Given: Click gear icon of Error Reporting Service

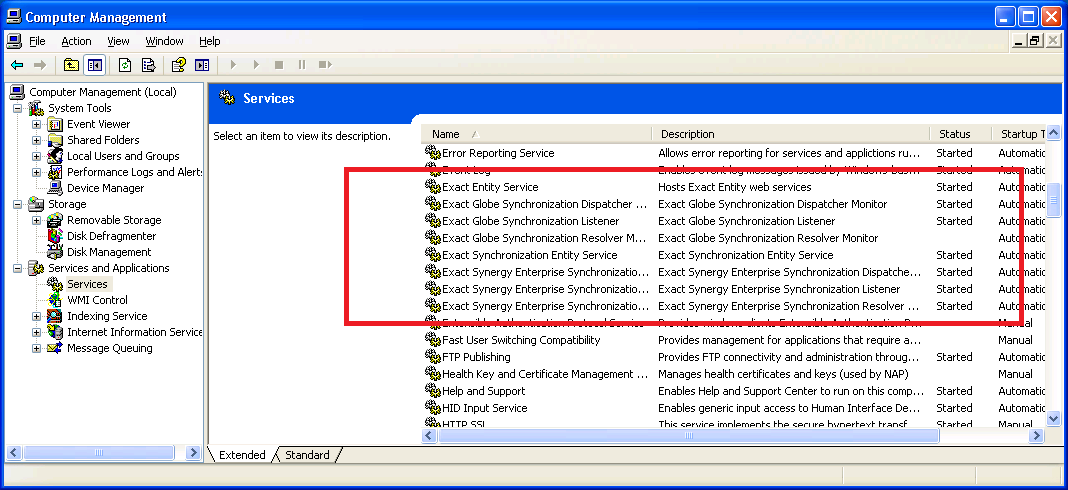Looking at the screenshot, I should [433, 153].
